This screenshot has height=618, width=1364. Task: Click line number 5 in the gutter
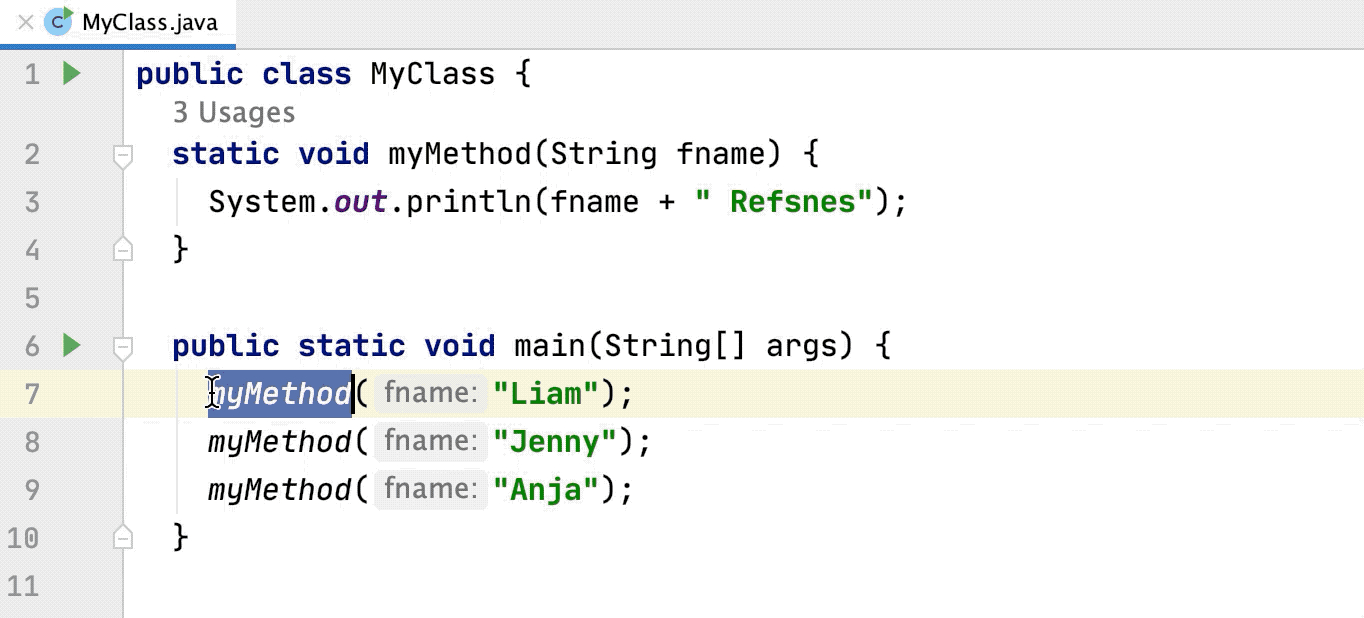pyautogui.click(x=32, y=298)
